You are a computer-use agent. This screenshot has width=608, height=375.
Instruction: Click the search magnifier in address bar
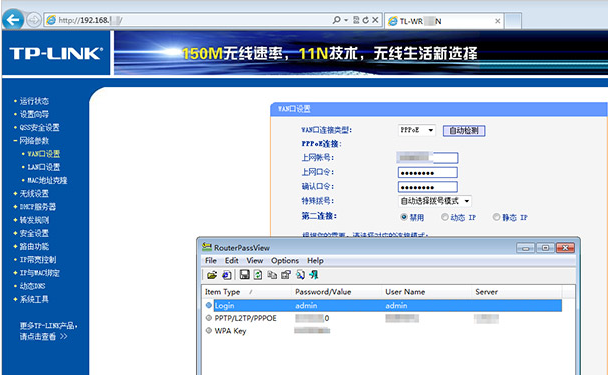click(336, 20)
